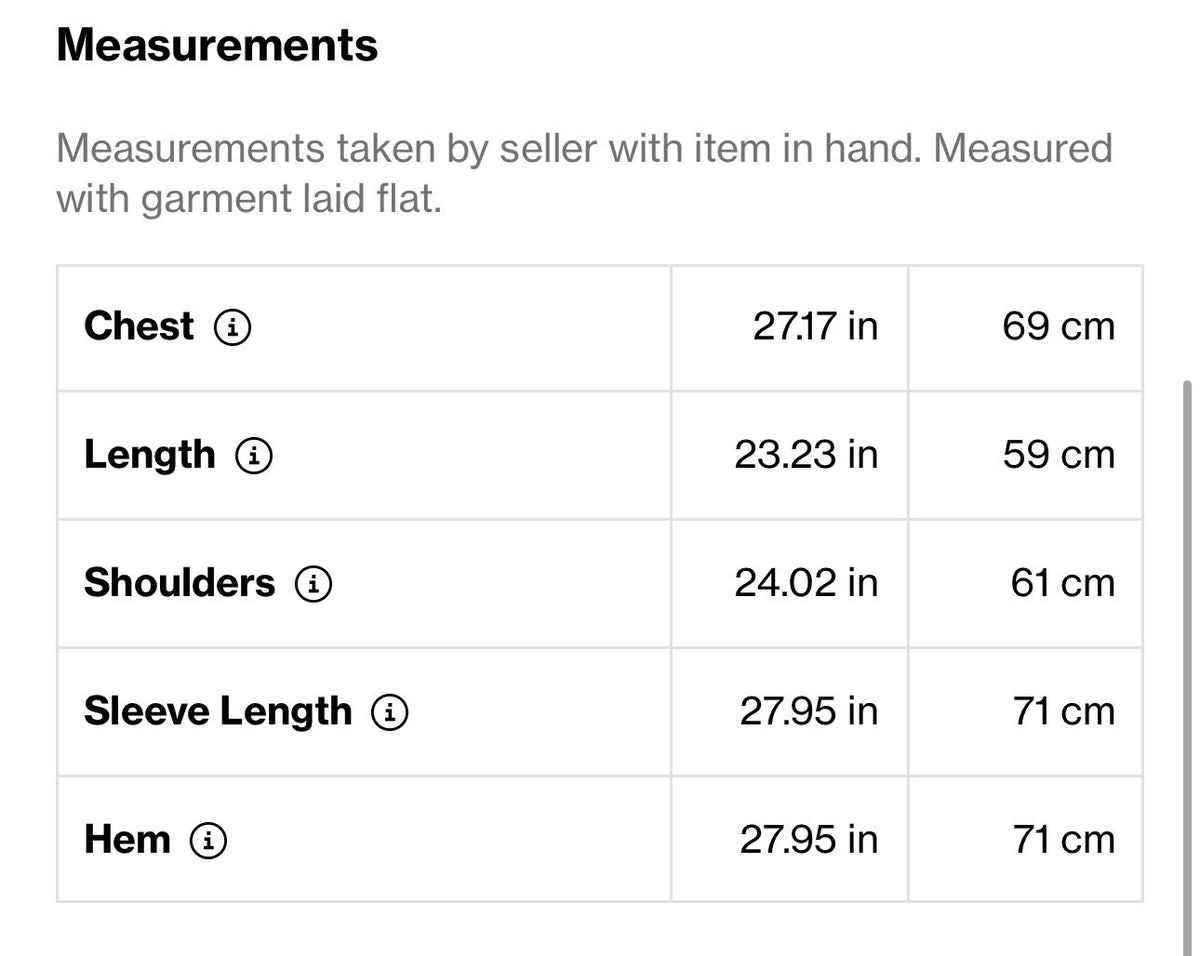1200x956 pixels.
Task: Click the 71 cm hem value
Action: 1063,839
